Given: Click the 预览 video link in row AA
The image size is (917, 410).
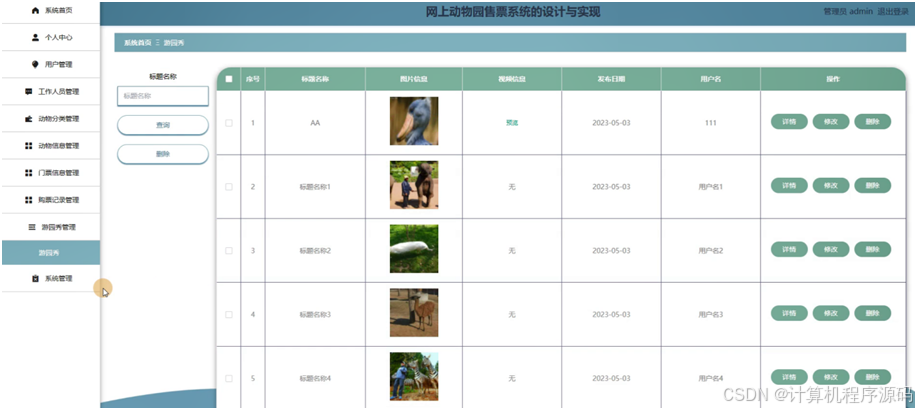Looking at the screenshot, I should (512, 123).
